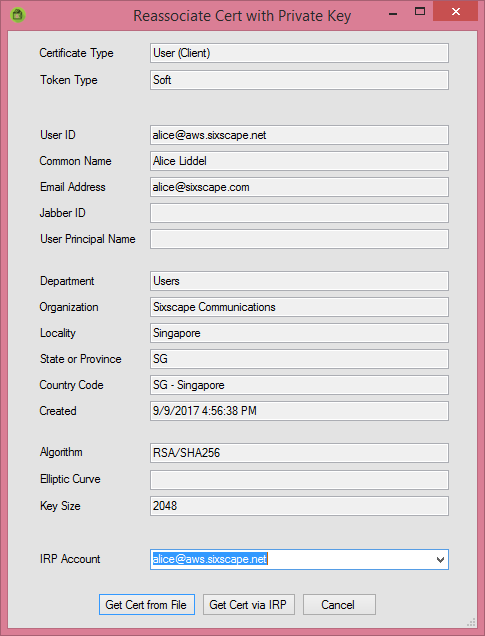Click the green app icon in title bar
The width and height of the screenshot is (485, 636).
17,15
